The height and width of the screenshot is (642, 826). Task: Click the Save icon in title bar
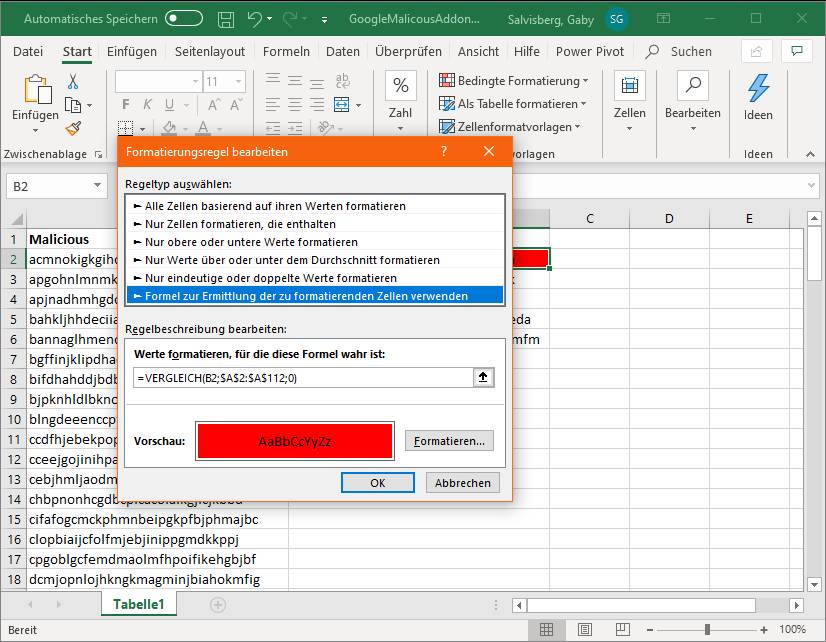[226, 18]
